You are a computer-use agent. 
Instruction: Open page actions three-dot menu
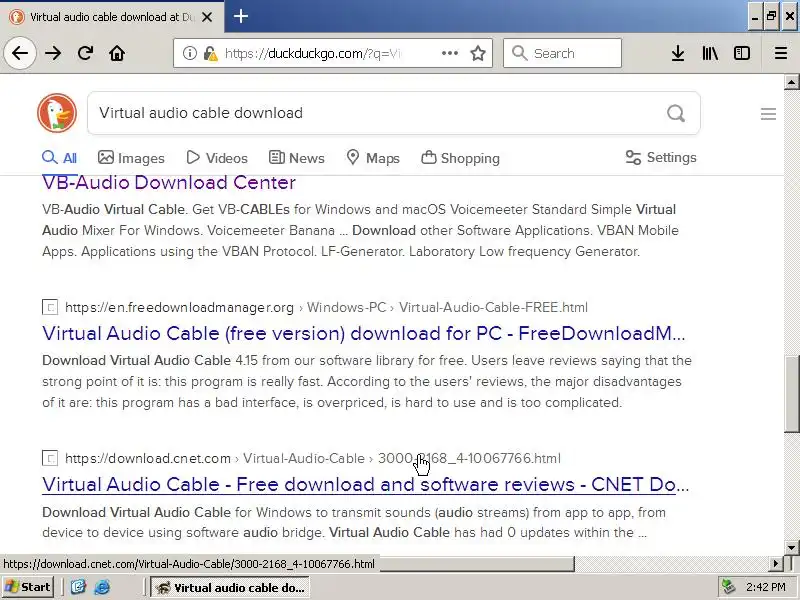[x=449, y=53]
